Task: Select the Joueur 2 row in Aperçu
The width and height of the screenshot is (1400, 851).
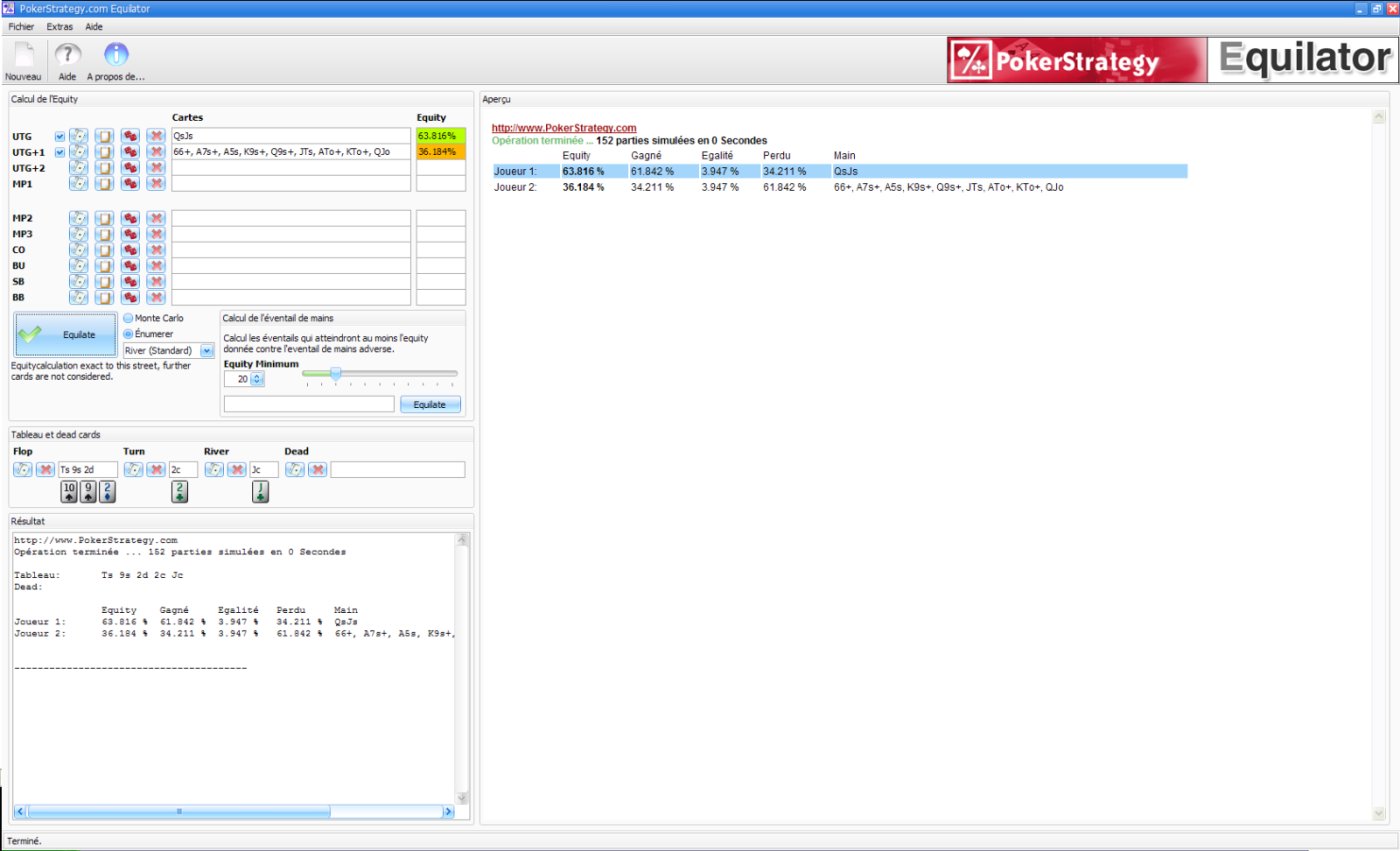Action: point(839,187)
